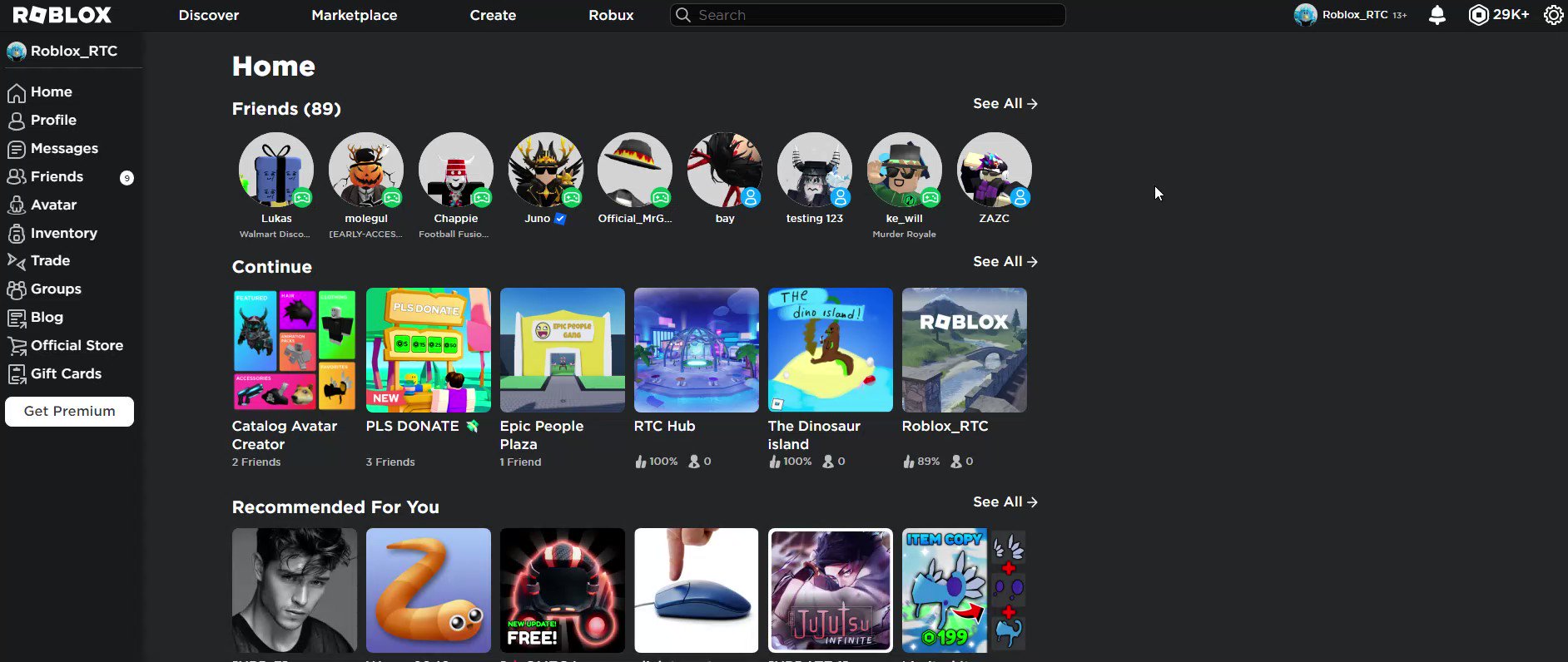Click the Roblox_RTC avatar in the top bar
The width and height of the screenshot is (1568, 662).
point(1305,15)
